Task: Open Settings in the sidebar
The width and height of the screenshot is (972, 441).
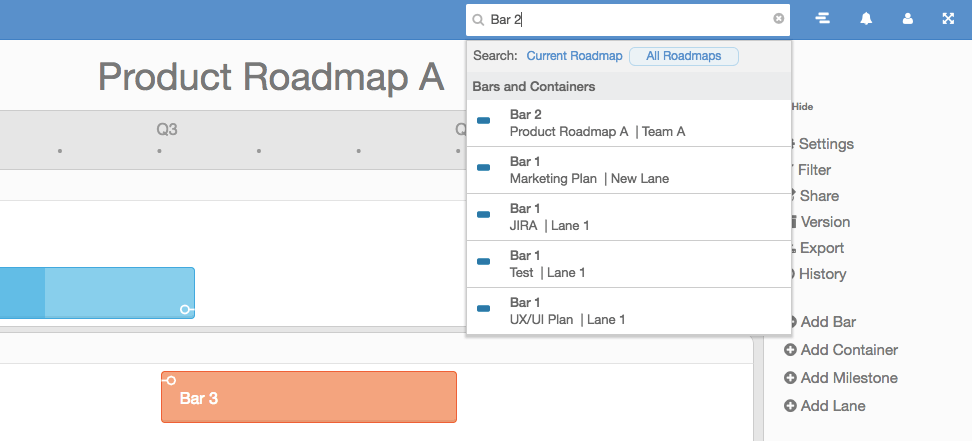Action: pos(825,144)
